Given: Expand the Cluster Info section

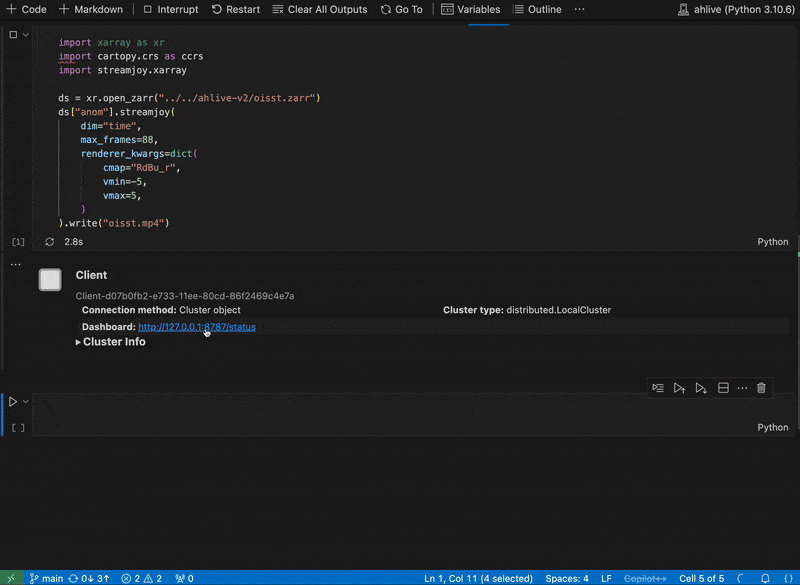Looking at the screenshot, I should coord(111,342).
